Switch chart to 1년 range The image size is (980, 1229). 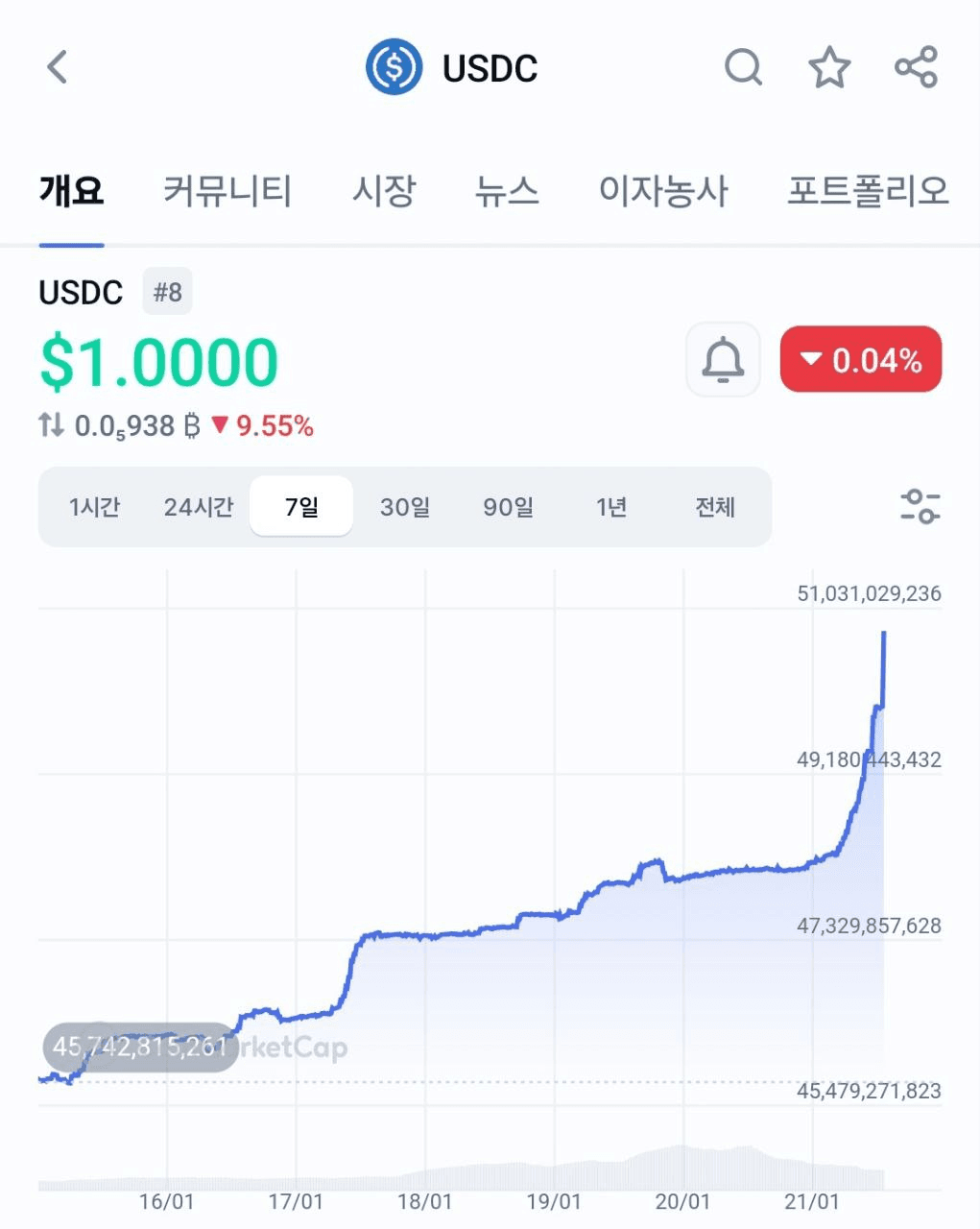tap(611, 506)
